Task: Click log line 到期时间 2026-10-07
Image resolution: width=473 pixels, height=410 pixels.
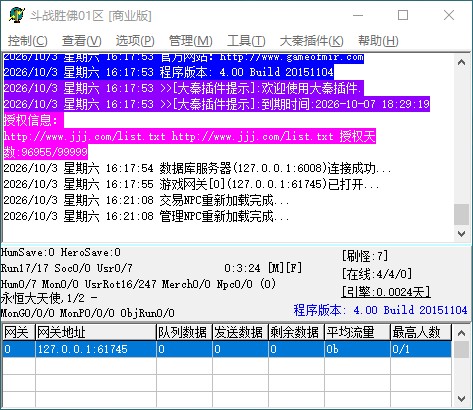Action: pos(217,104)
